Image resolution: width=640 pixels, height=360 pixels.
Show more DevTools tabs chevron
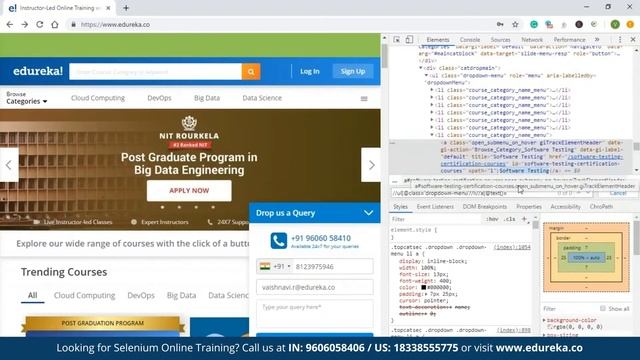pyautogui.click(x=597, y=40)
